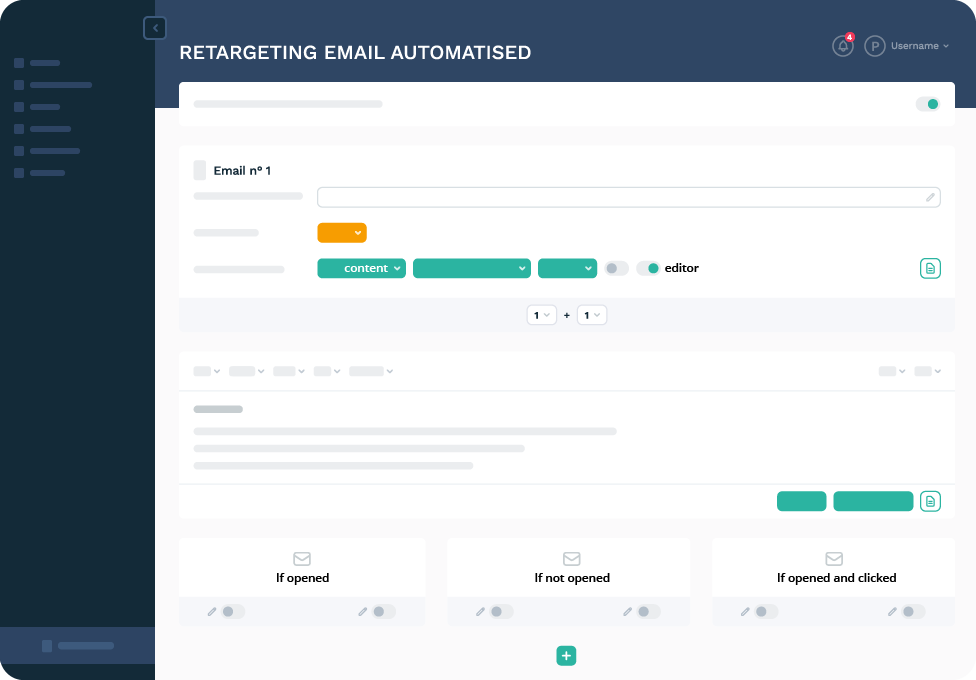Click left pencil icon under 'If opened and clicked'
The height and width of the screenshot is (680, 976).
[745, 612]
